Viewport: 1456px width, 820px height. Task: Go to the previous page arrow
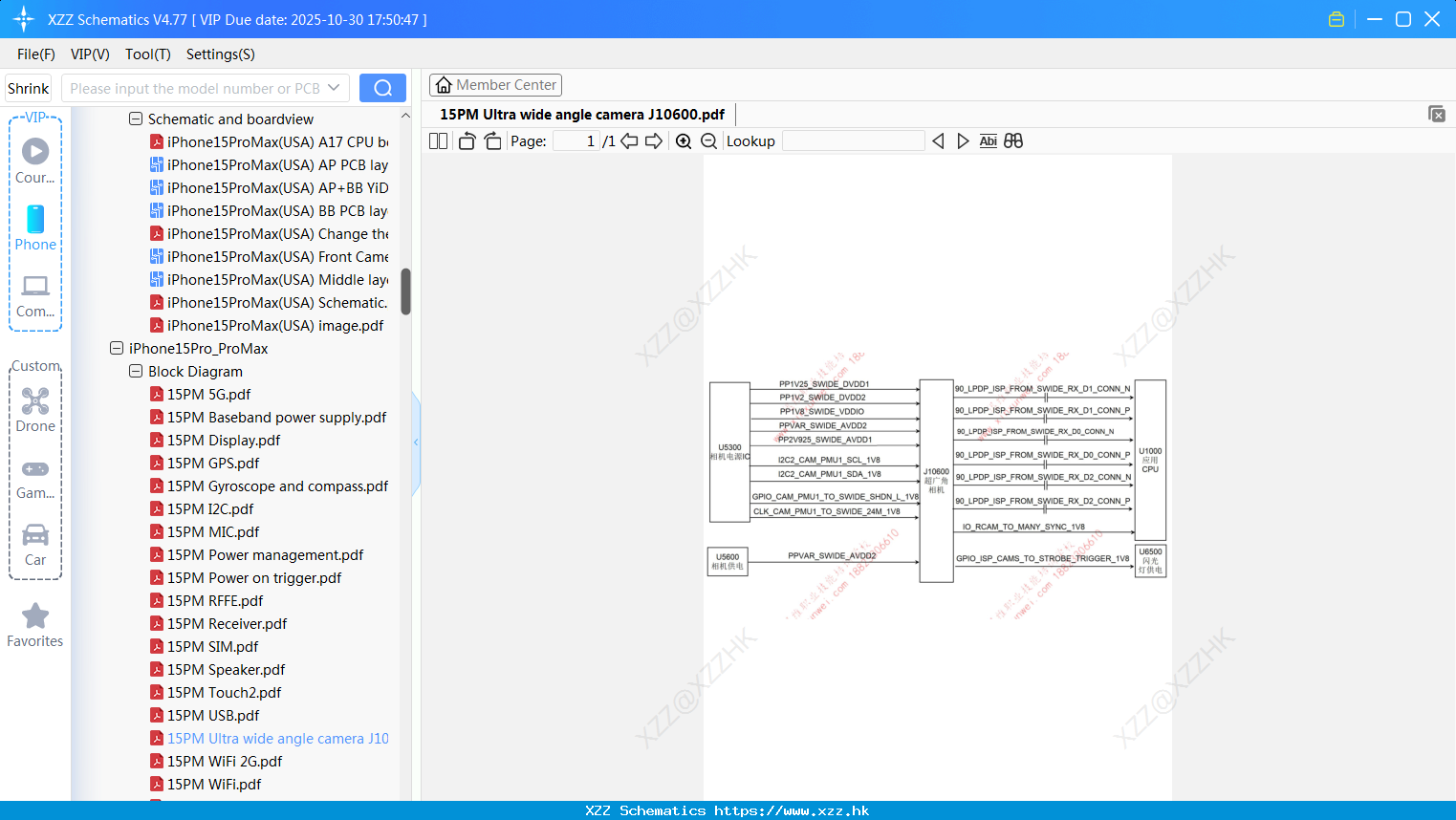pos(629,141)
